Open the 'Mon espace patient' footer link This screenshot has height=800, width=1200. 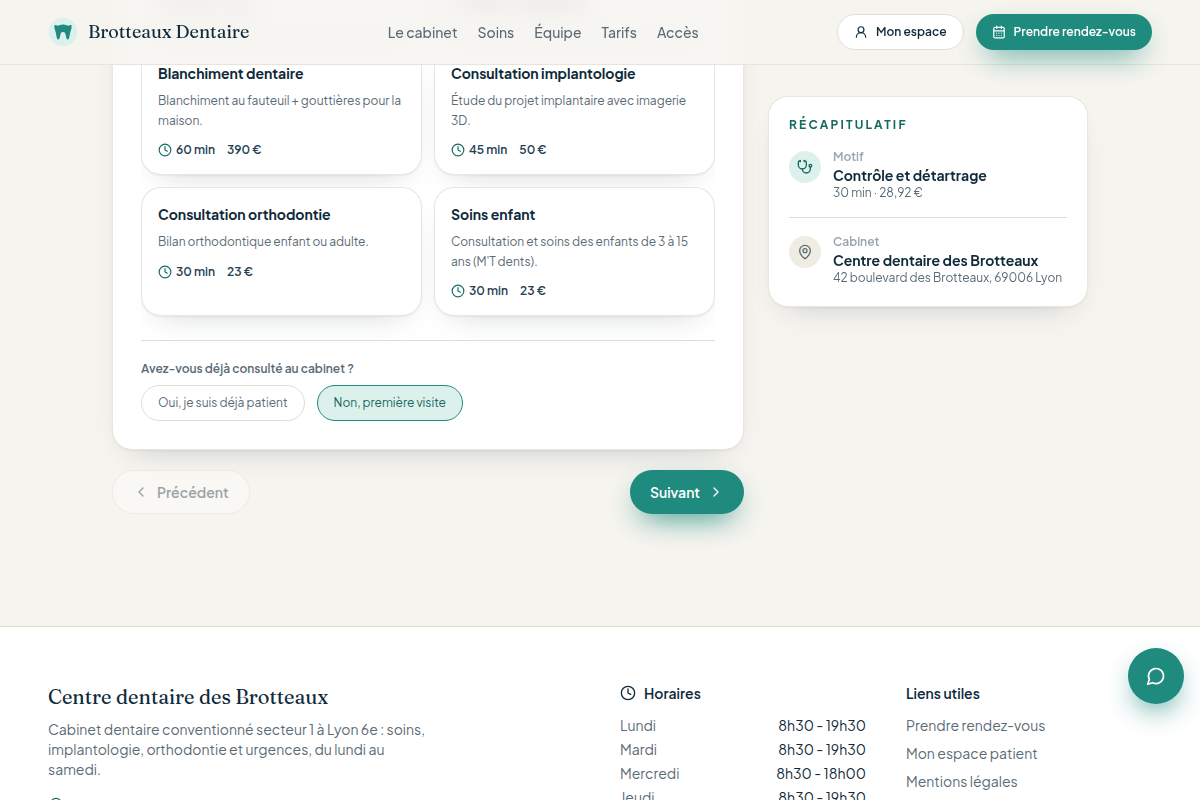click(972, 754)
